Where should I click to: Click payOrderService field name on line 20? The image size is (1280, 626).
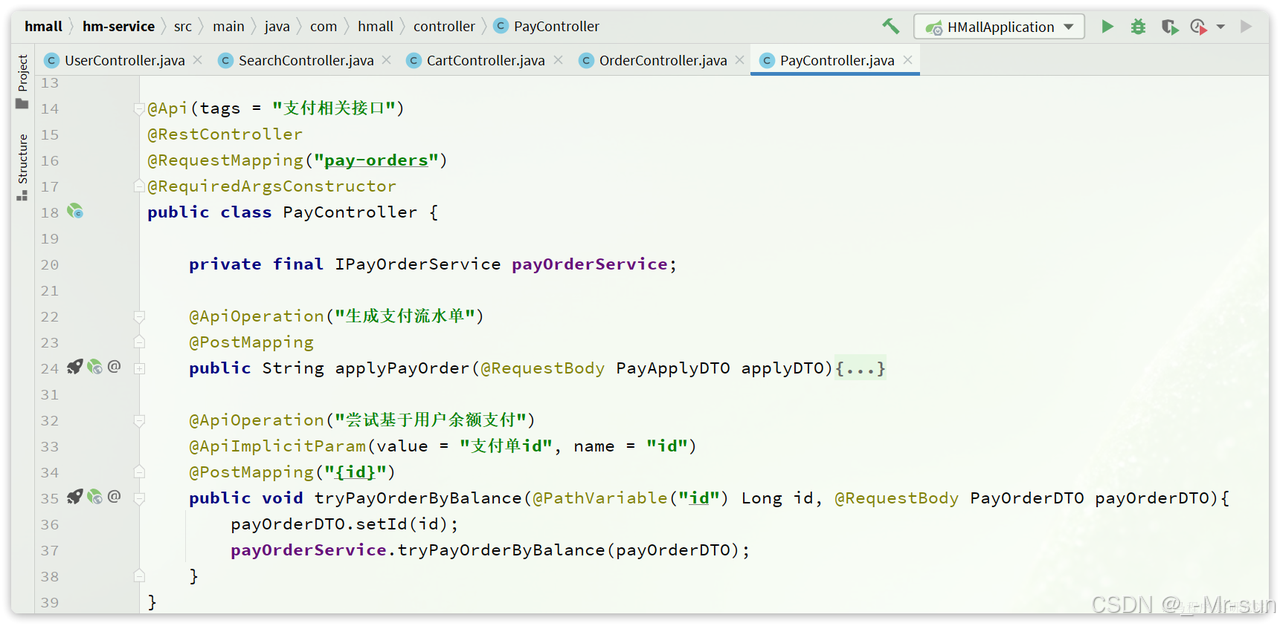pos(590,264)
